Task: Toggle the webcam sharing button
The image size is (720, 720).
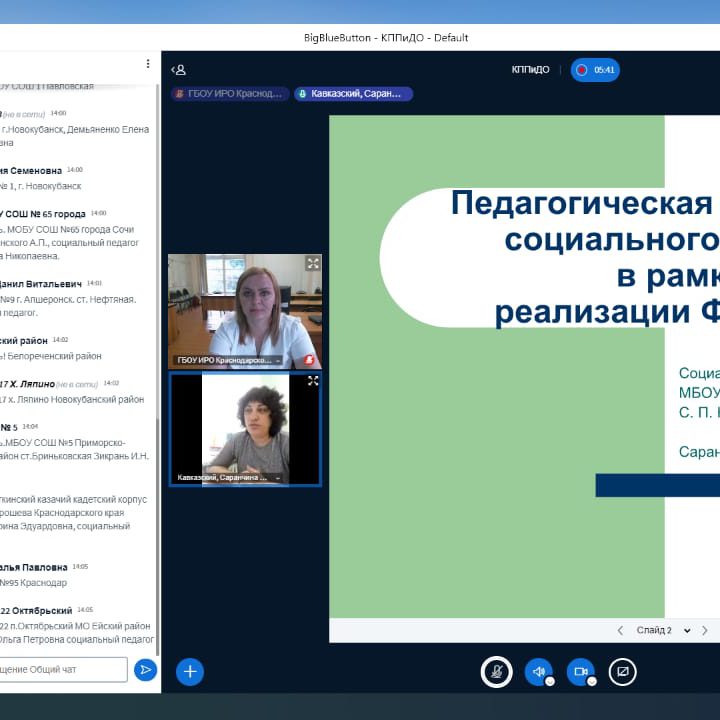Action: click(580, 672)
